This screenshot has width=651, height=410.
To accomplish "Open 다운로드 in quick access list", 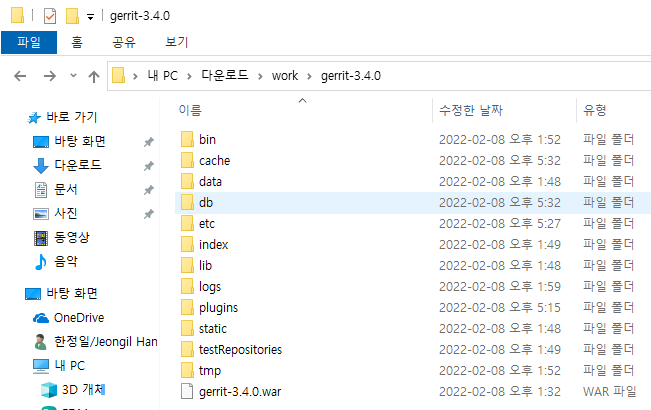I will pos(78,165).
